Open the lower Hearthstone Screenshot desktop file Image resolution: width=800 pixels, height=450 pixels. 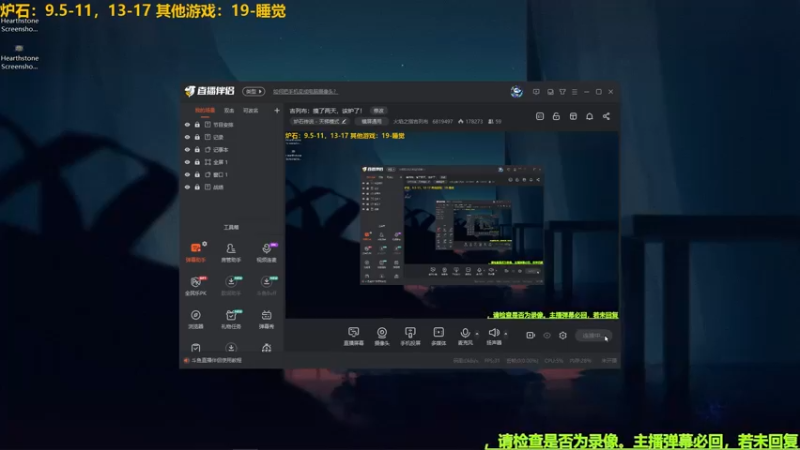tap(19, 57)
